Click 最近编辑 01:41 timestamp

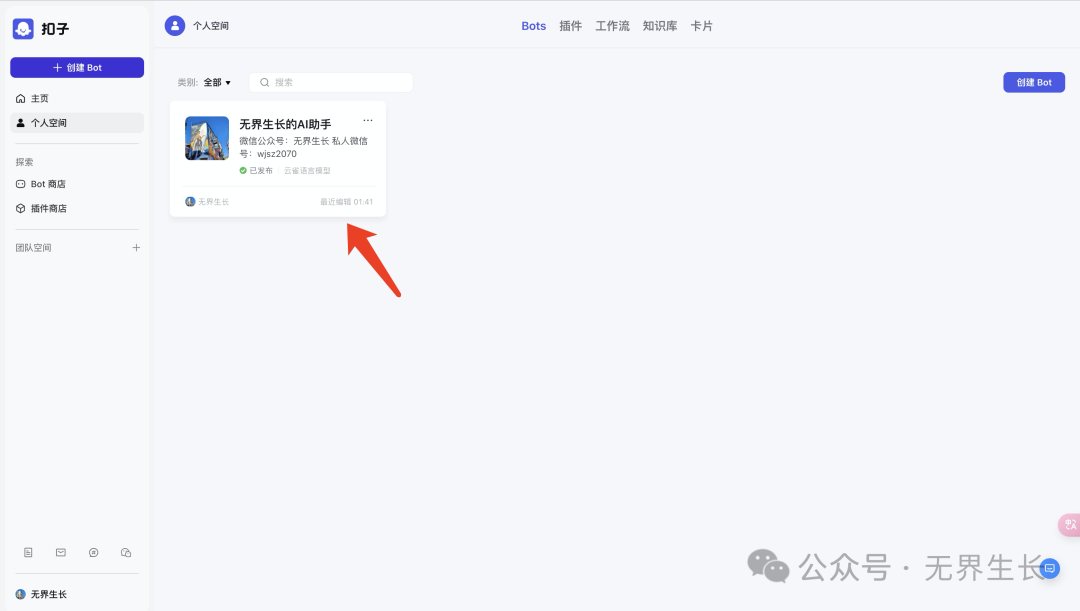[346, 202]
